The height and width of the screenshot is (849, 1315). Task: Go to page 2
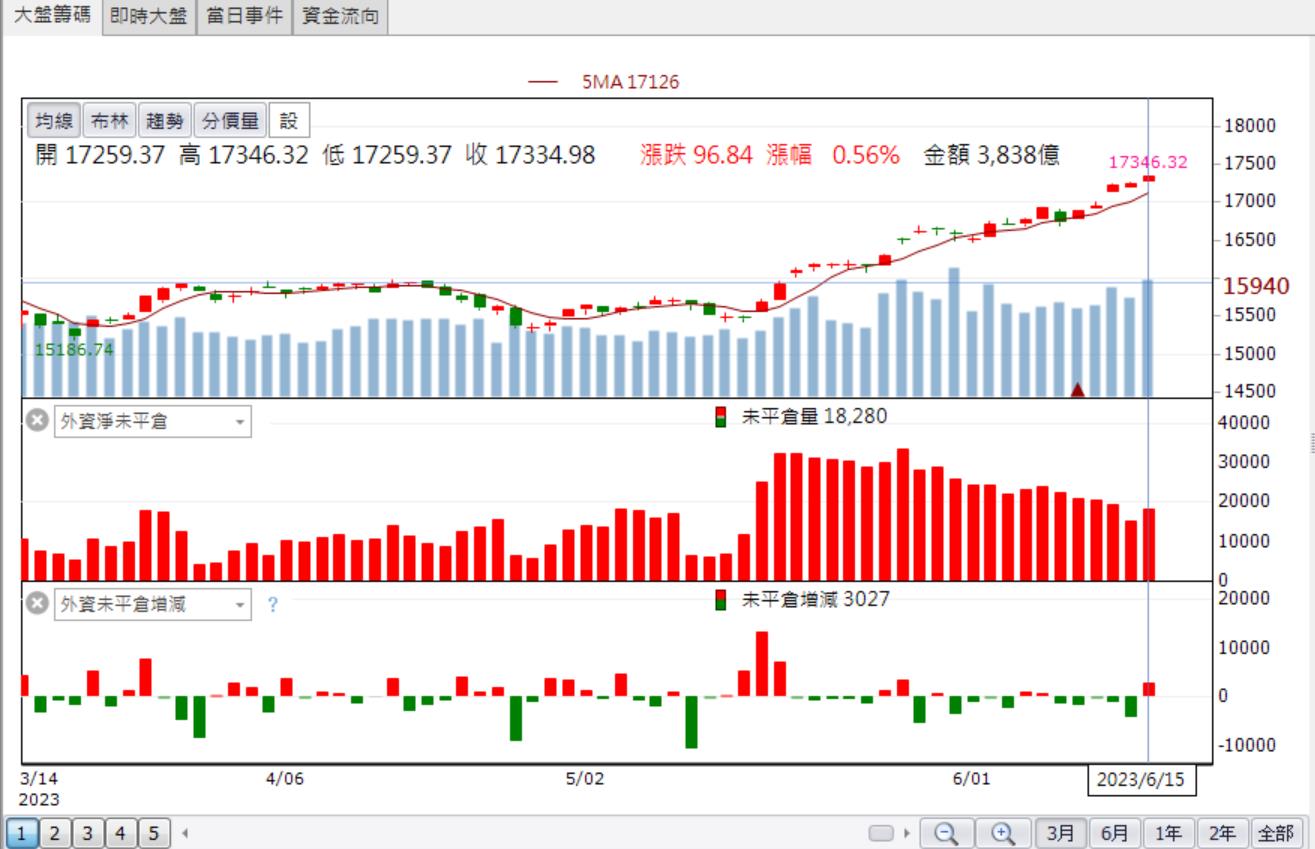[x=56, y=832]
